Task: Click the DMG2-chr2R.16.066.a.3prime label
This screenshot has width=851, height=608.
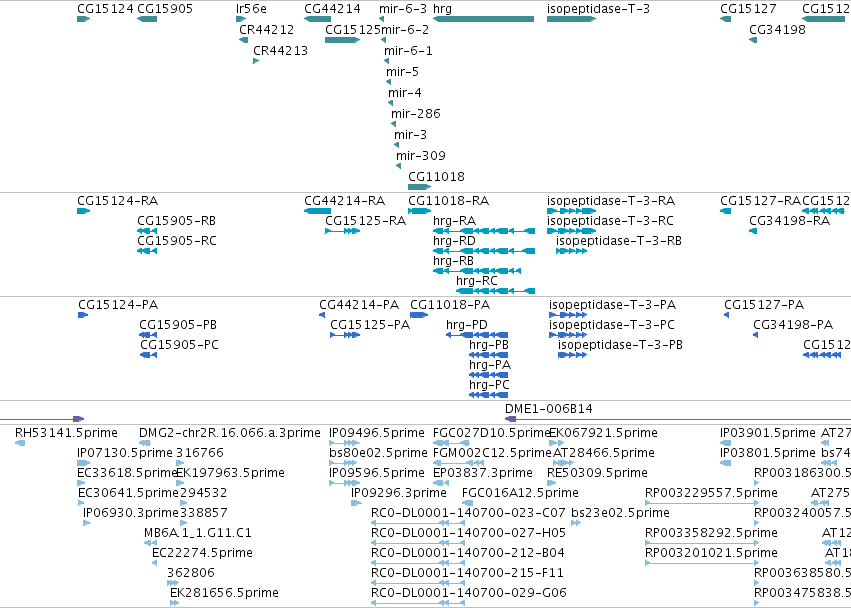Action: [230, 433]
